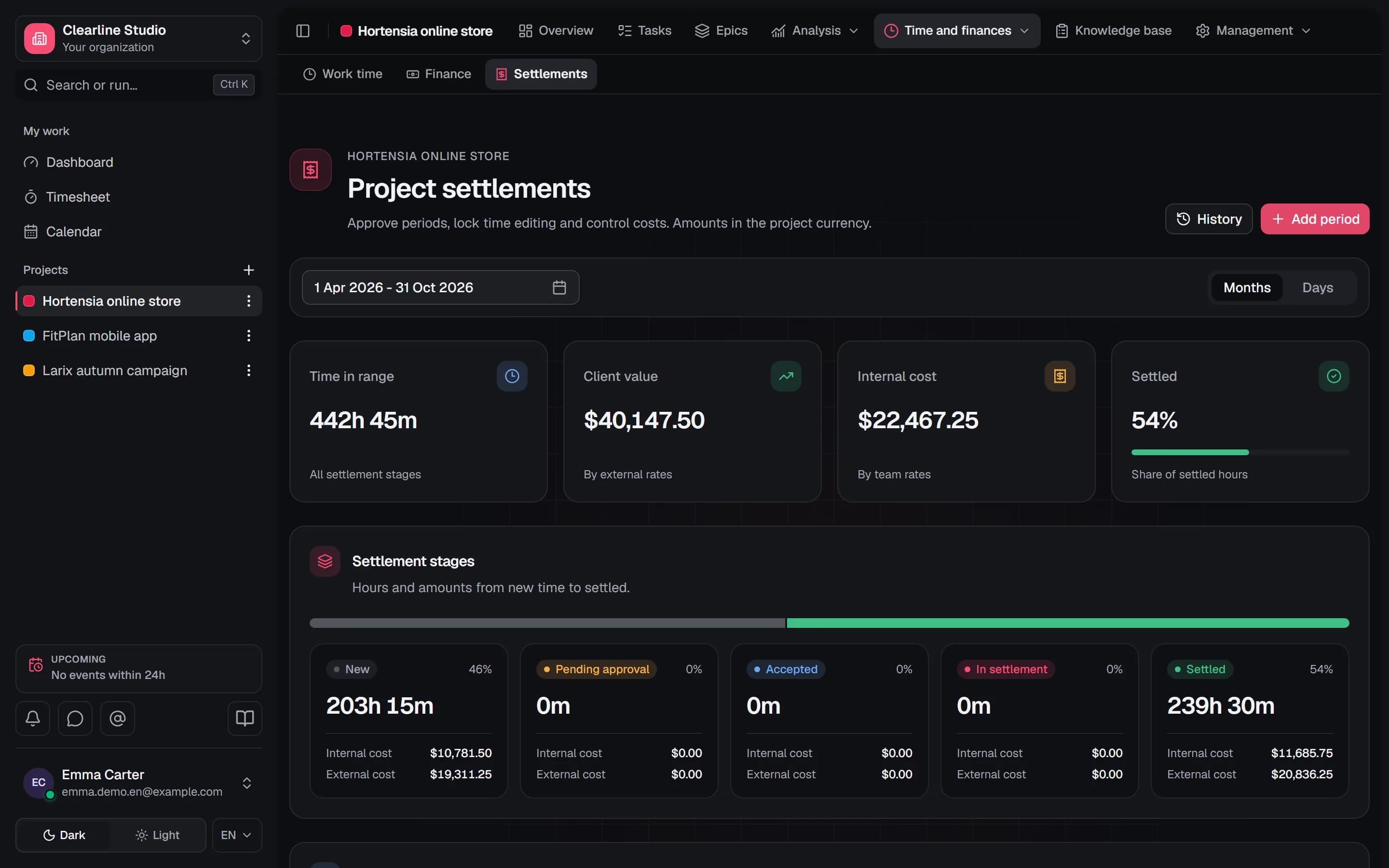Switch to Work time subtab
Screen dimensions: 1389x868
point(342,74)
